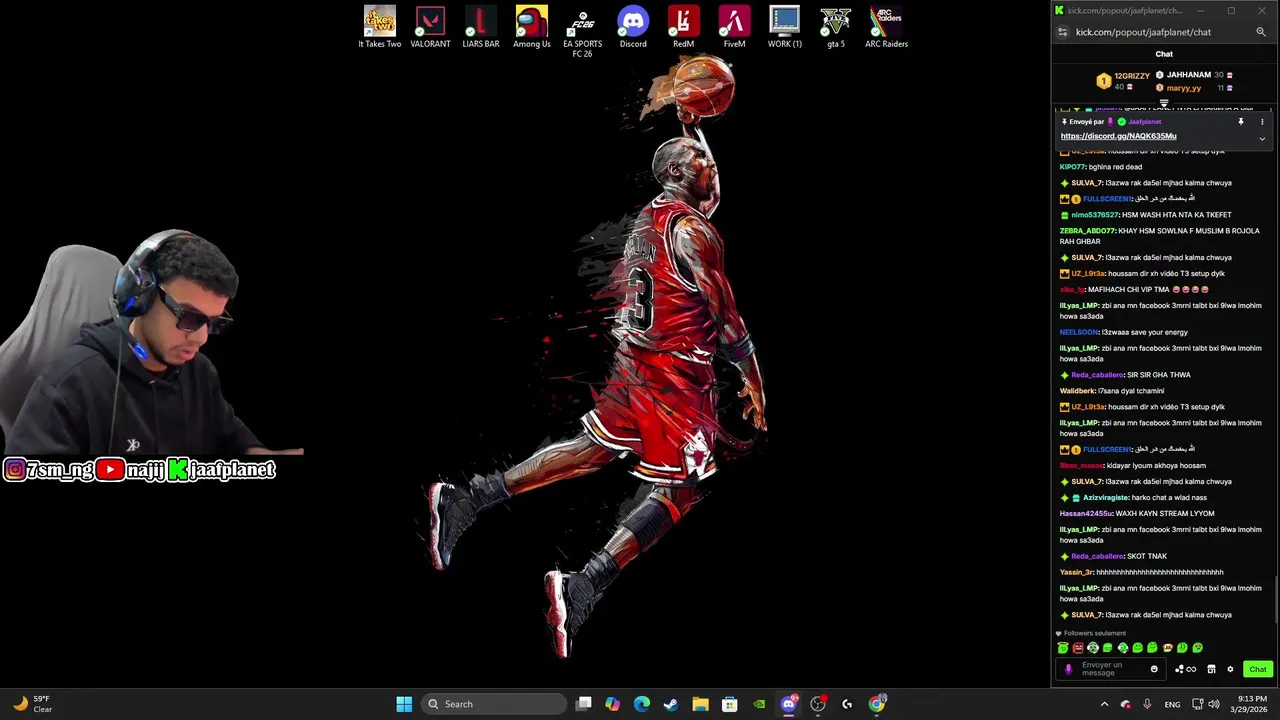Open the JAHHANAM leaderboard profile
The height and width of the screenshot is (720, 1280).
click(1188, 75)
